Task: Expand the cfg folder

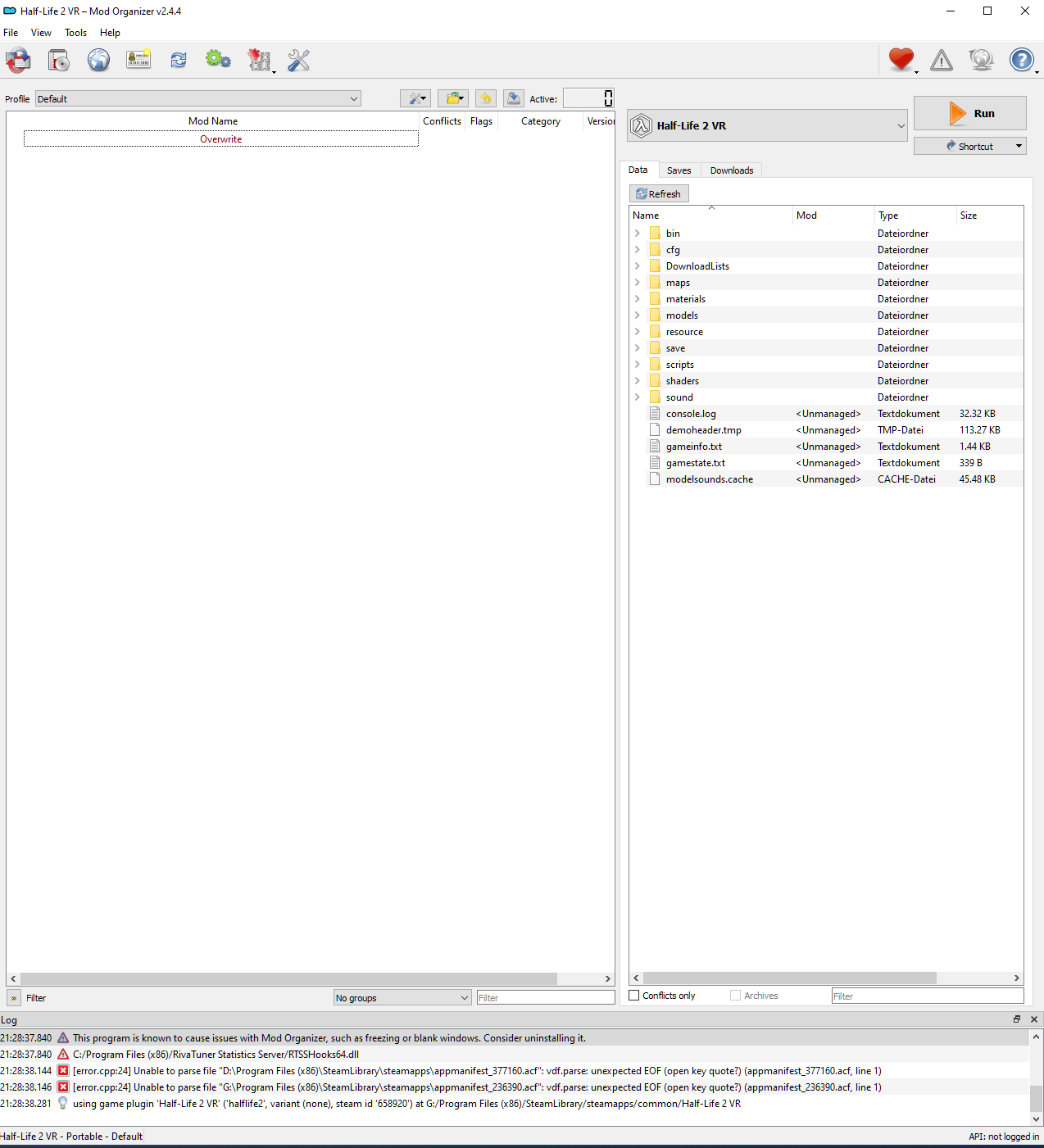Action: [637, 250]
